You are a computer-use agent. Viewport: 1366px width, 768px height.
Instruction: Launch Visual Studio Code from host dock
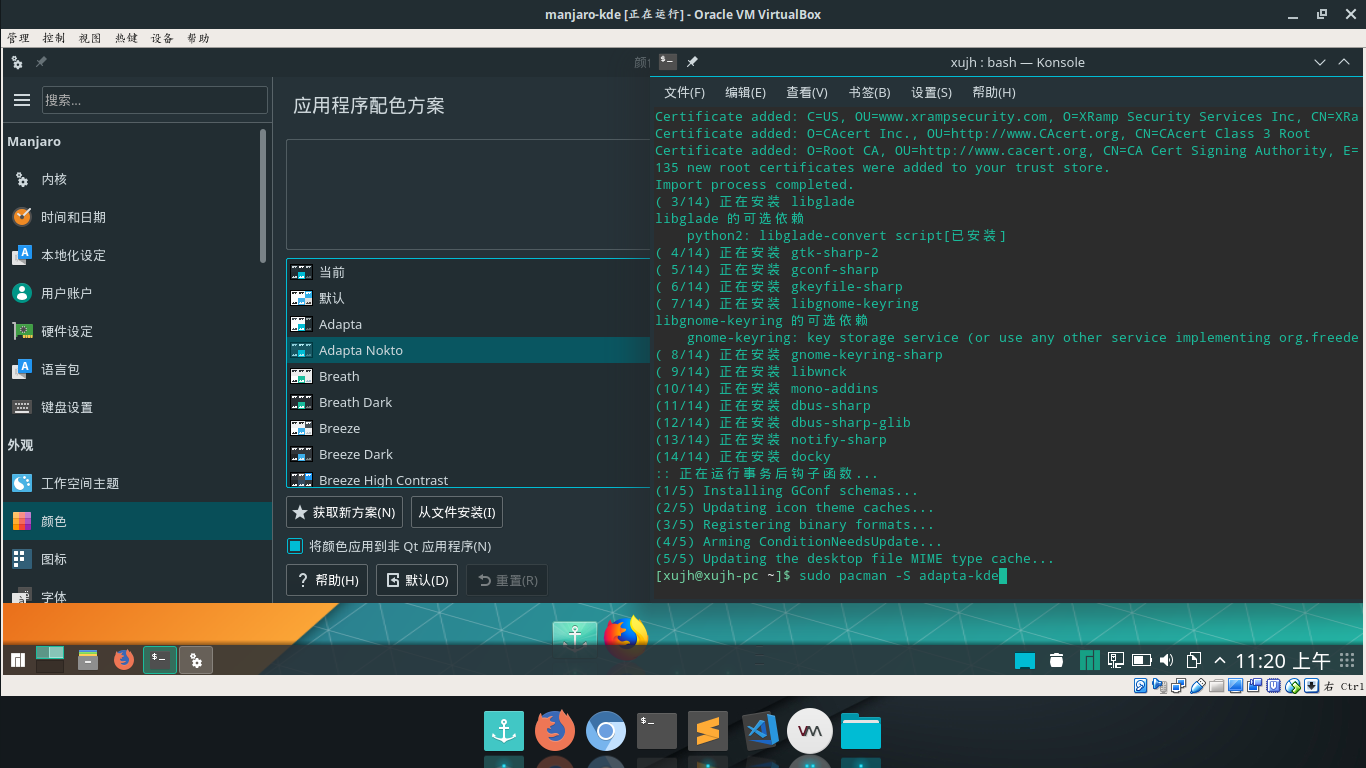pos(759,732)
